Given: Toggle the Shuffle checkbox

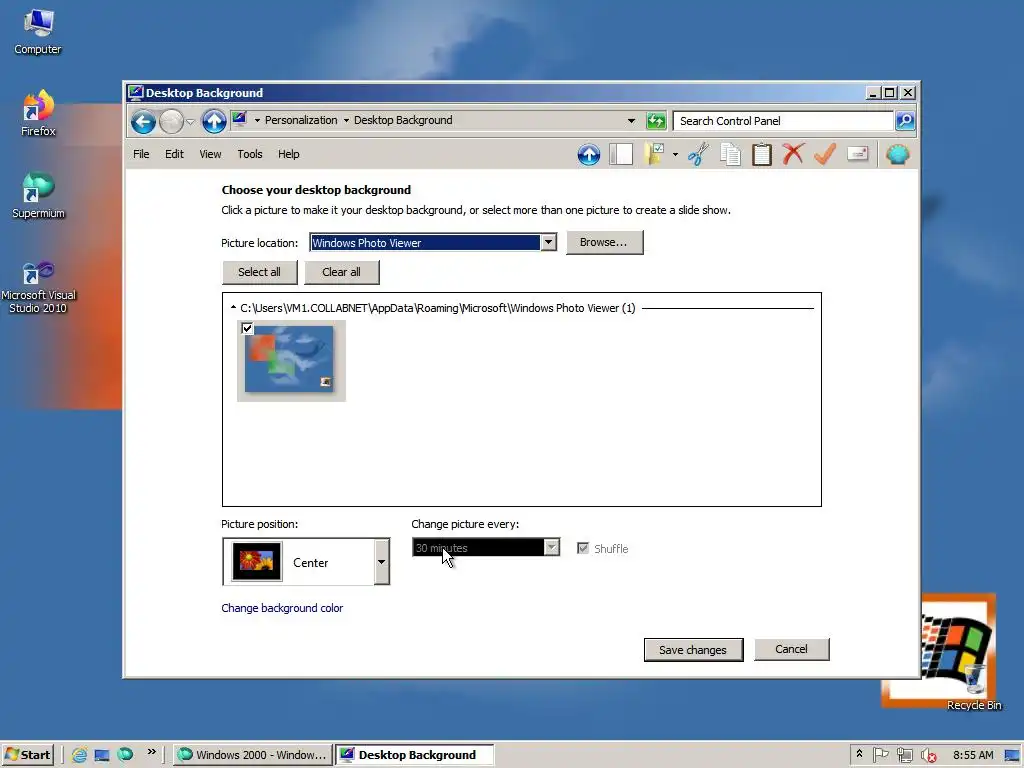Looking at the screenshot, I should pos(583,548).
